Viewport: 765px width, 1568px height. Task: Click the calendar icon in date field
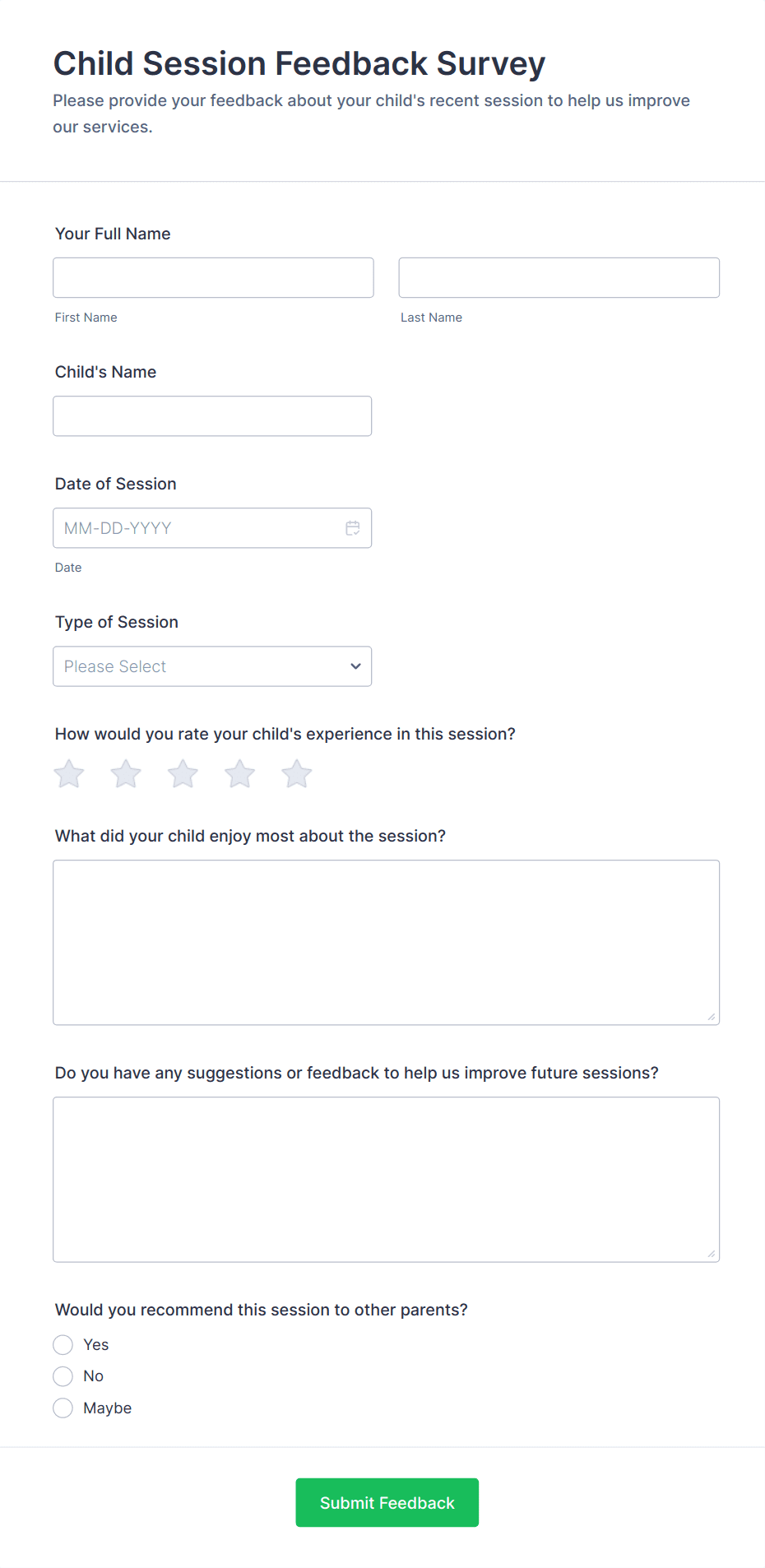(353, 528)
